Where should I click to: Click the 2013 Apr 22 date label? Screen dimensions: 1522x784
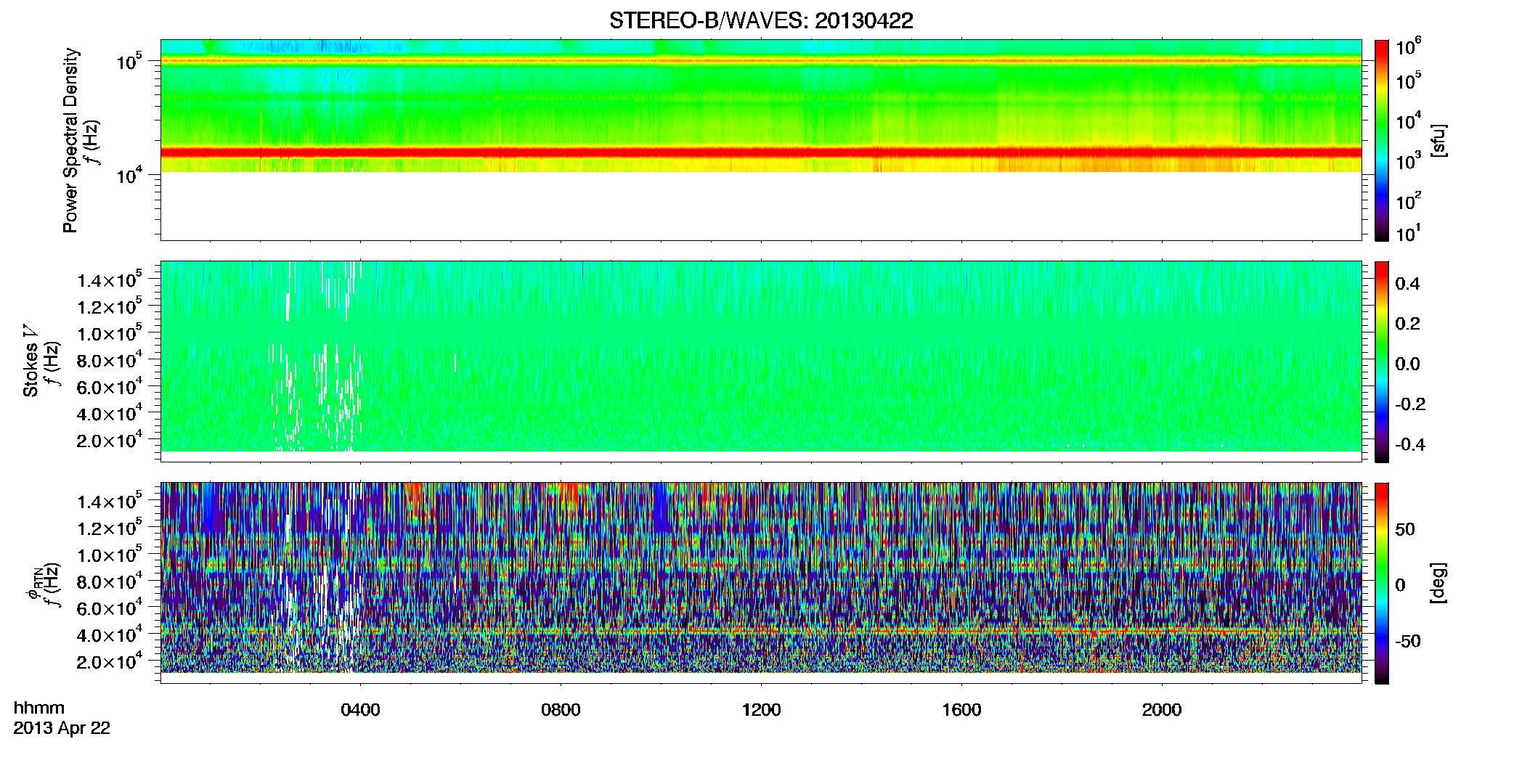pyautogui.click(x=62, y=728)
